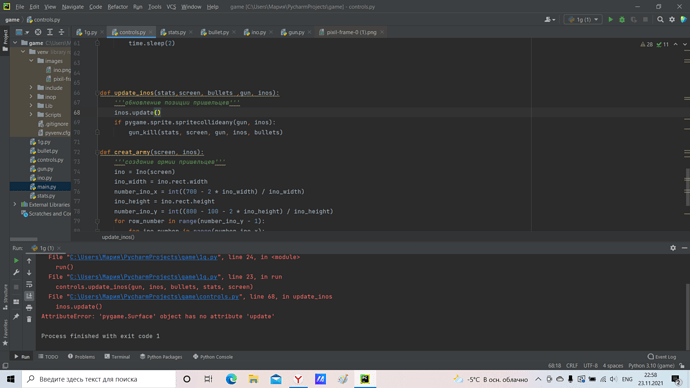The width and height of the screenshot is (690, 388).
Task: Pin the Run tab
Action: coord(16,317)
